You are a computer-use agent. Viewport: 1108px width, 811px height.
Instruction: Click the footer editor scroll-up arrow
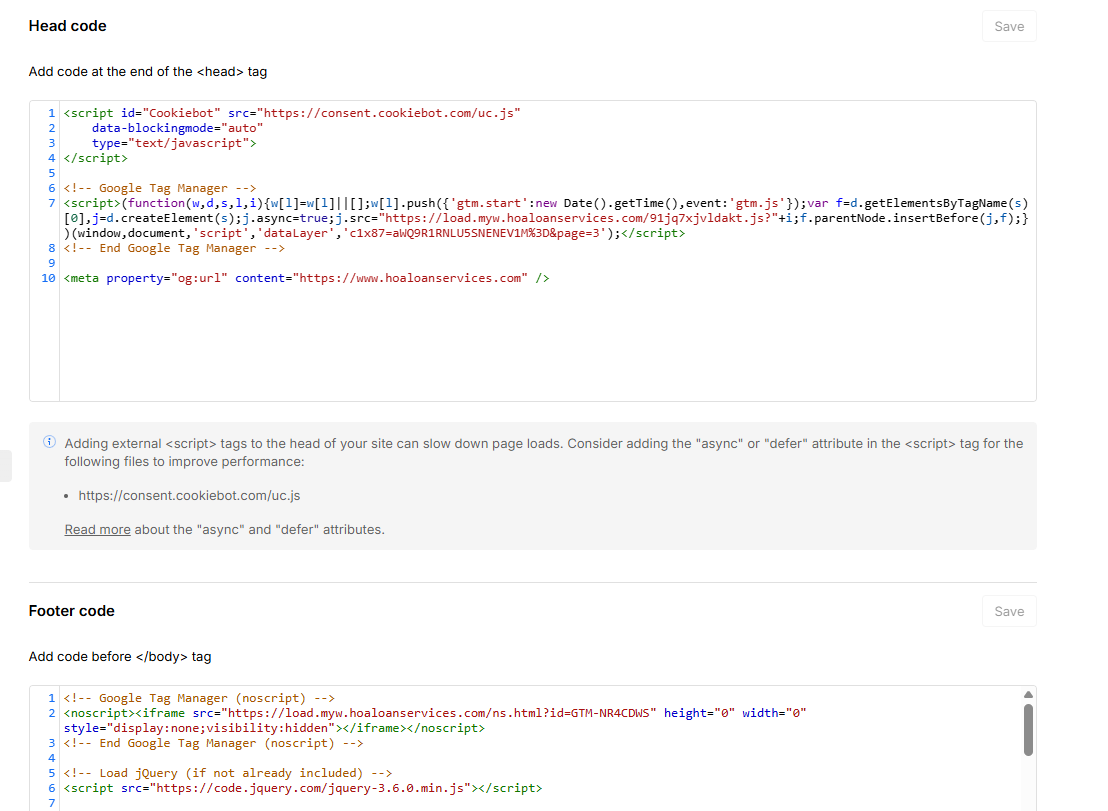(1028, 695)
